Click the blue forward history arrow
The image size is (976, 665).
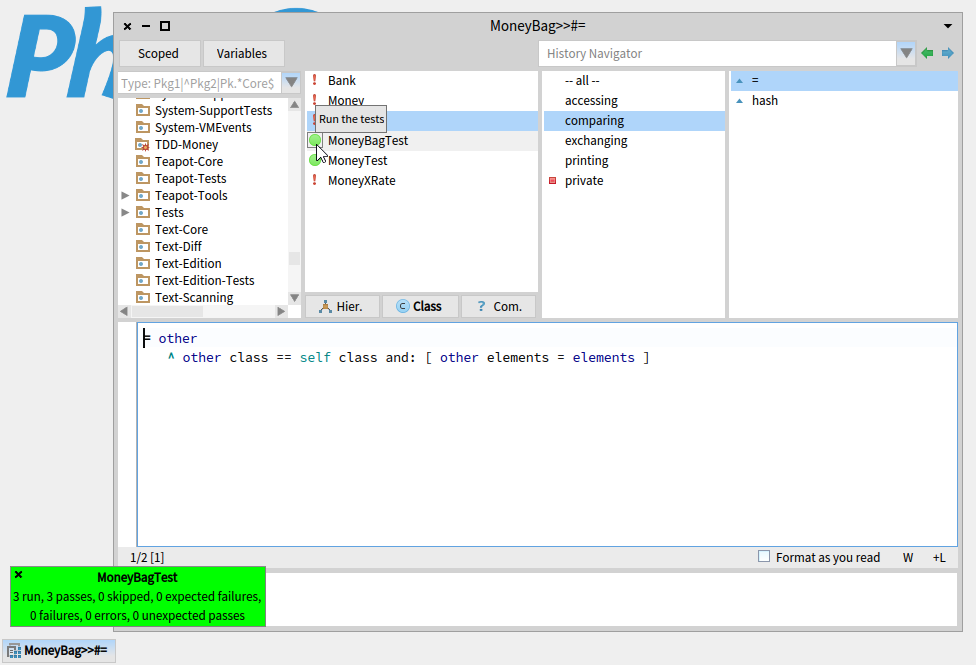point(947,53)
